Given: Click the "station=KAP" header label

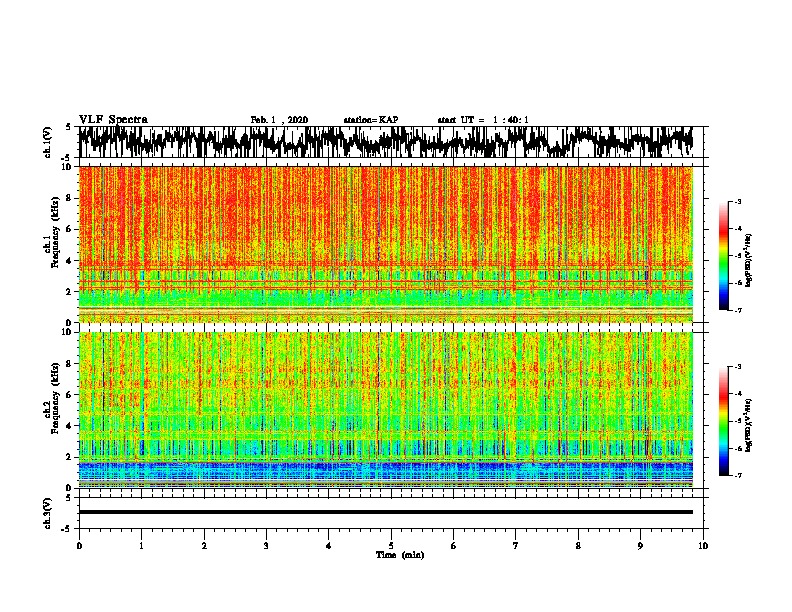Looking at the screenshot, I should click(371, 120).
